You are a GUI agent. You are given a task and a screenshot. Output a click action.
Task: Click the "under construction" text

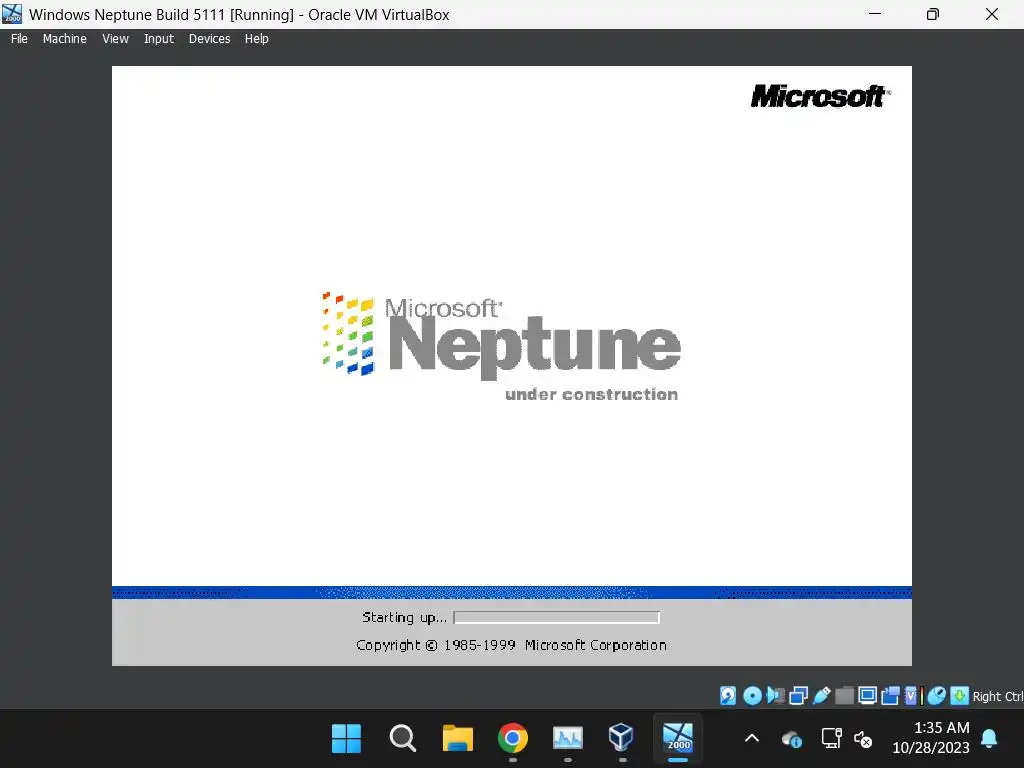[x=592, y=394]
